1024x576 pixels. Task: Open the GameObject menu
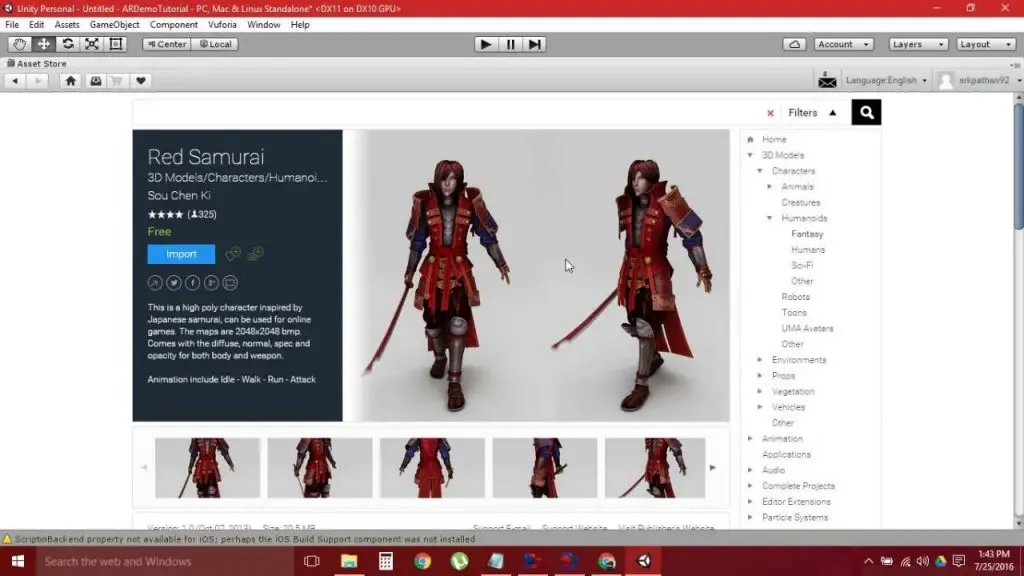click(x=114, y=24)
